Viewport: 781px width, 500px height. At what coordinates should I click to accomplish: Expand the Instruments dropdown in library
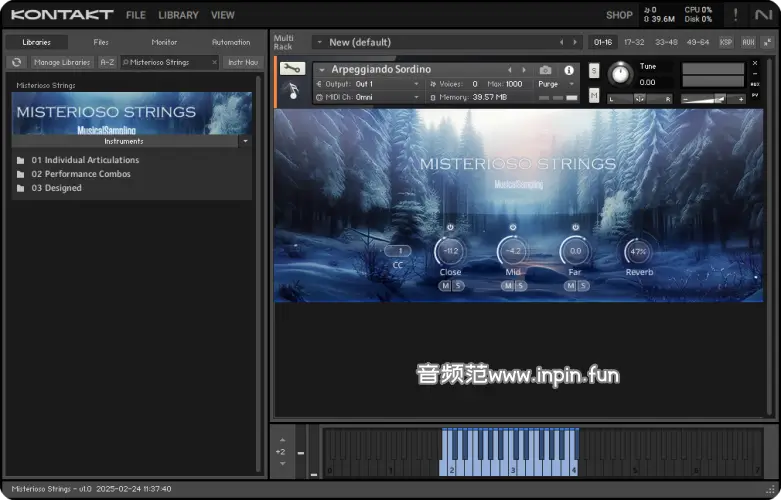(x=245, y=142)
